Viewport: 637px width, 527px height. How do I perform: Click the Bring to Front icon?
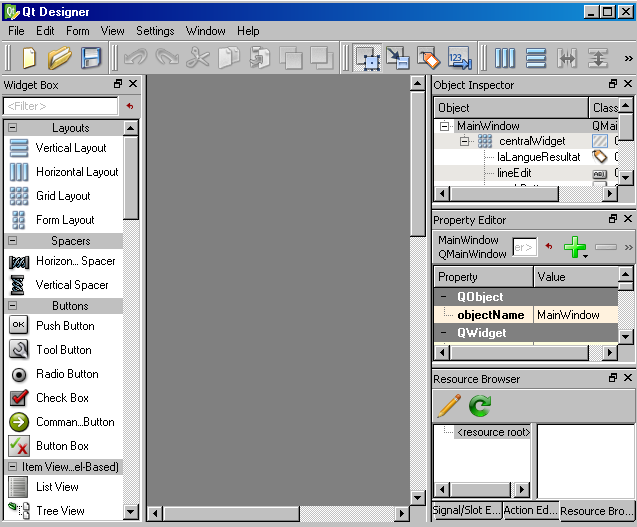point(291,58)
